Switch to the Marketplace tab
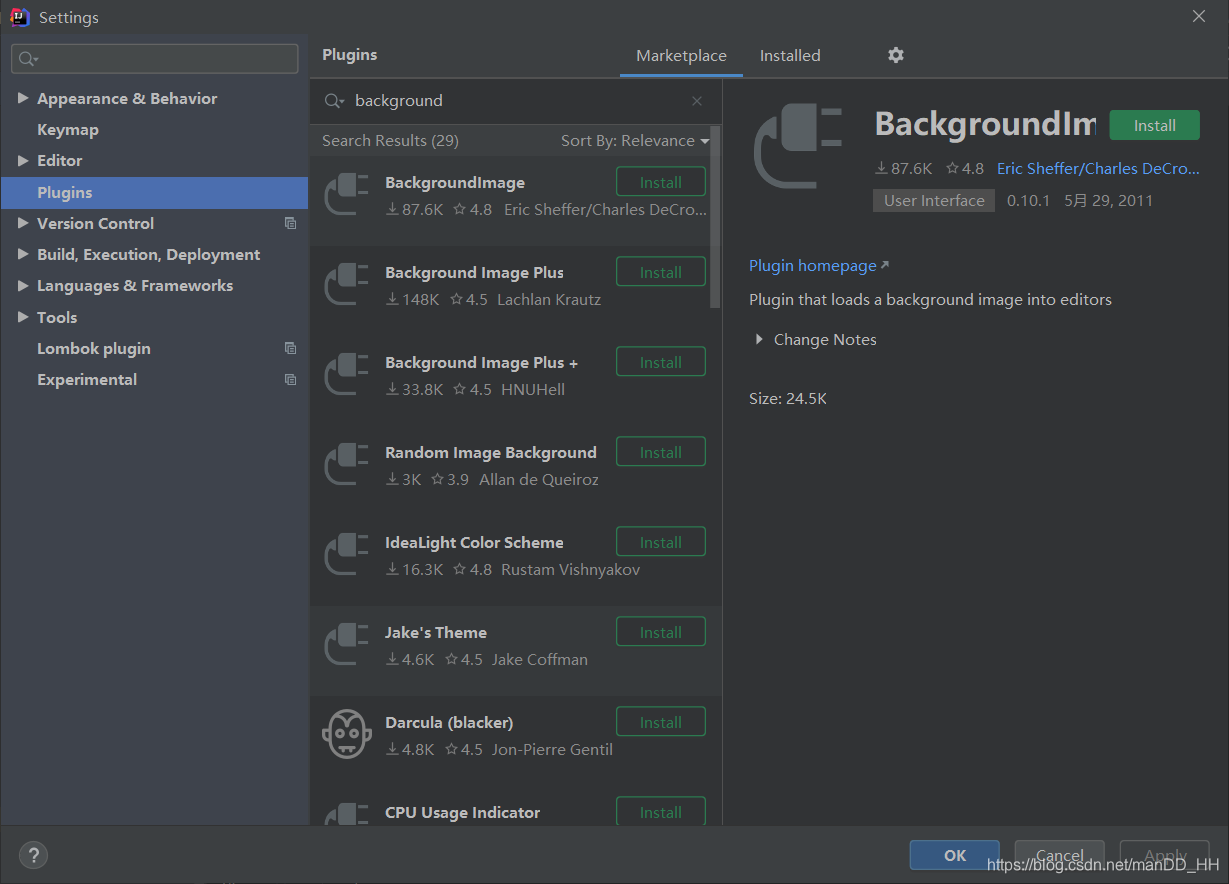The height and width of the screenshot is (884, 1229). click(681, 56)
